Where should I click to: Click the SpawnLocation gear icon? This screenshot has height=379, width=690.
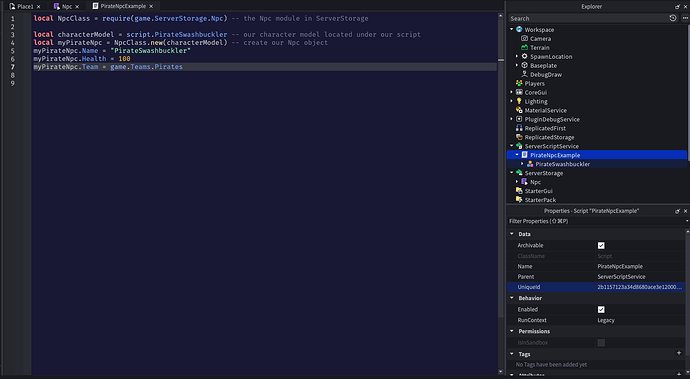tap(525, 56)
